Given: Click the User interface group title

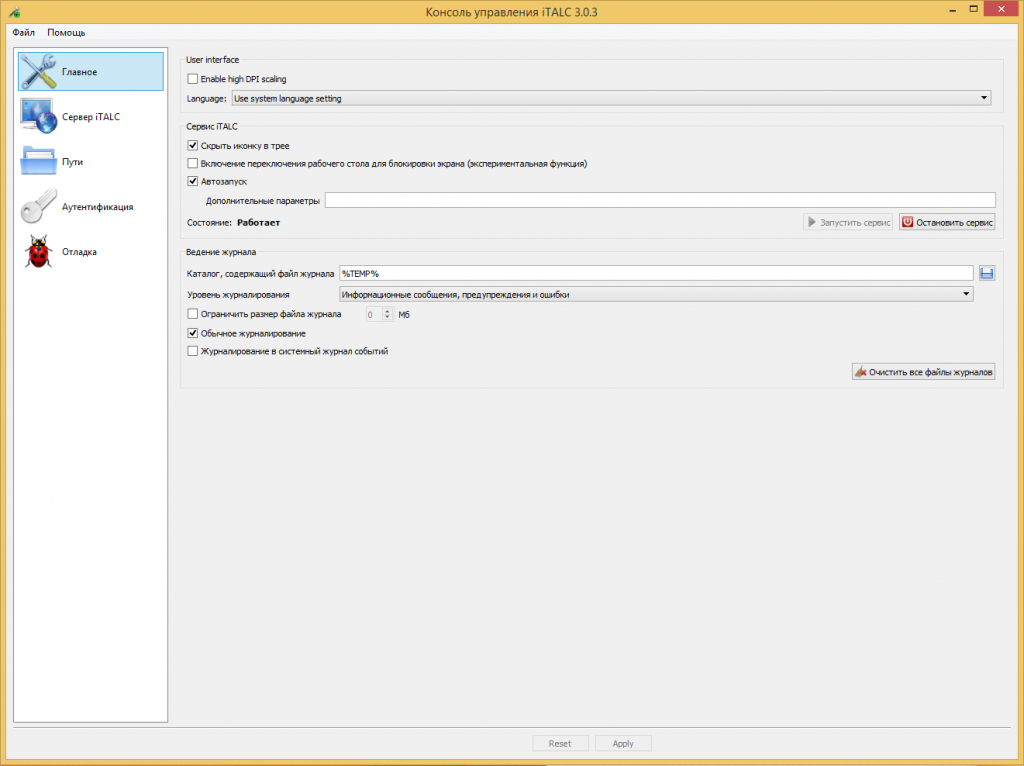Looking at the screenshot, I should click(213, 60).
